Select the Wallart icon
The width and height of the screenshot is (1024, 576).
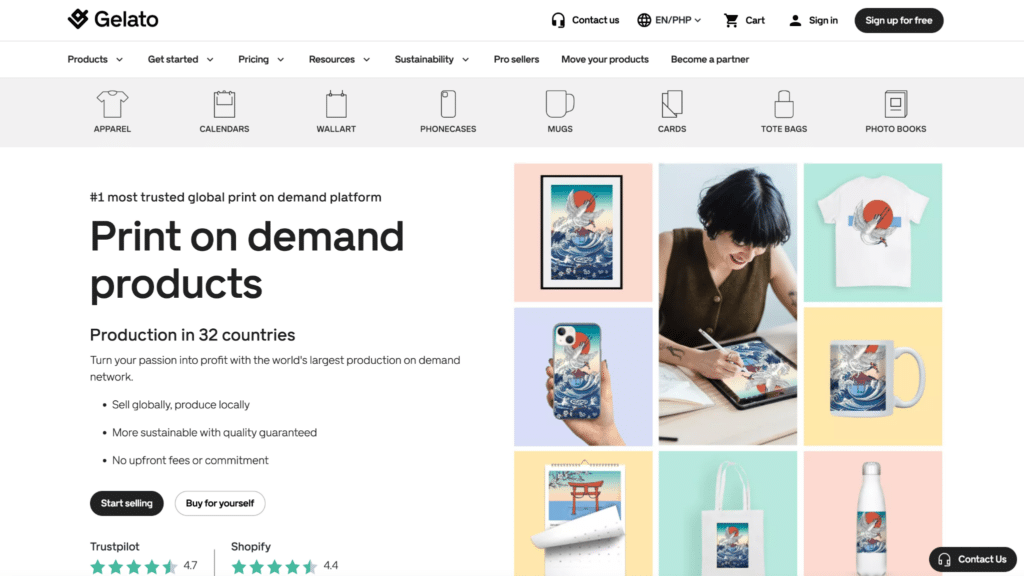[x=336, y=104]
